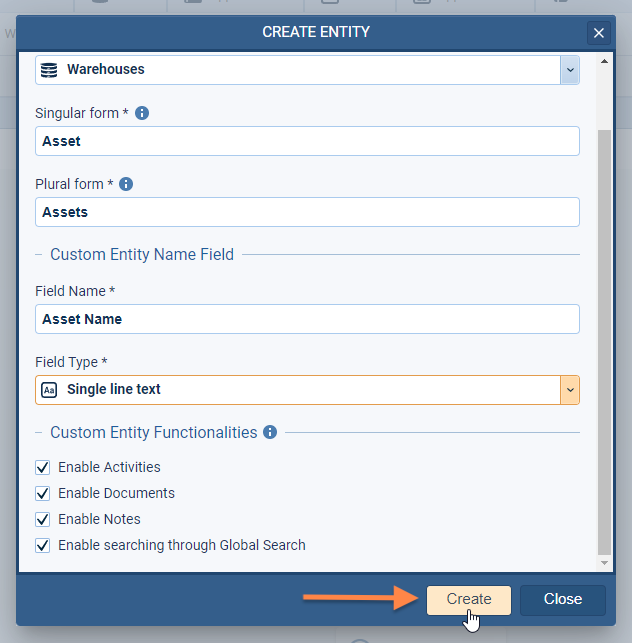The image size is (632, 643).
Task: Click the Field Name input with Asset Name
Action: [x=307, y=319]
